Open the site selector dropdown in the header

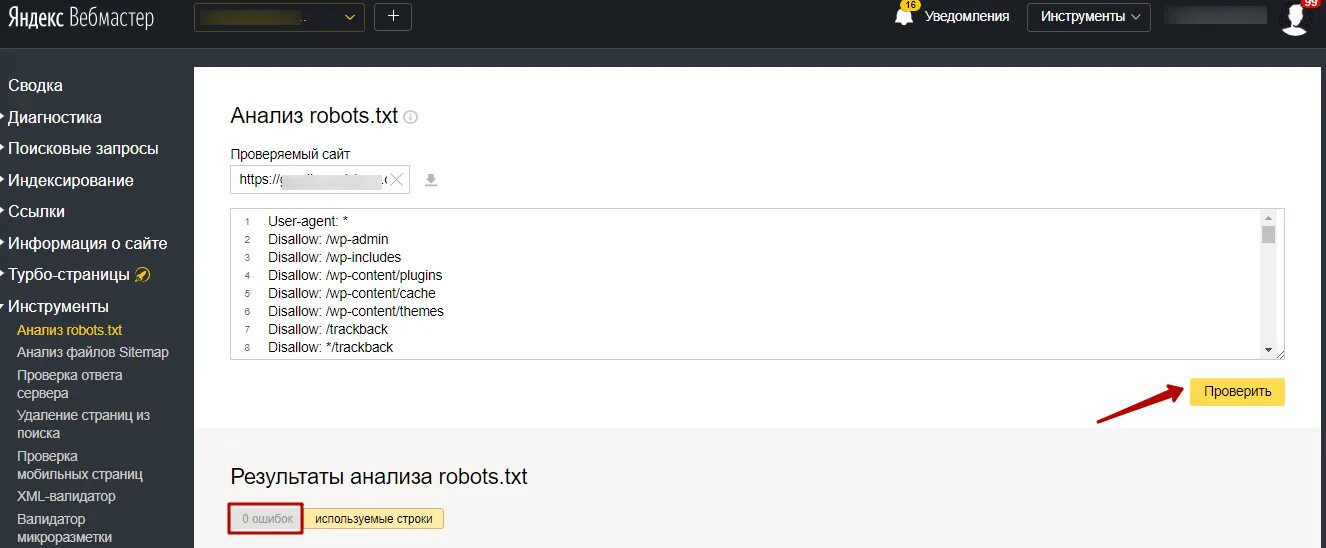[279, 17]
